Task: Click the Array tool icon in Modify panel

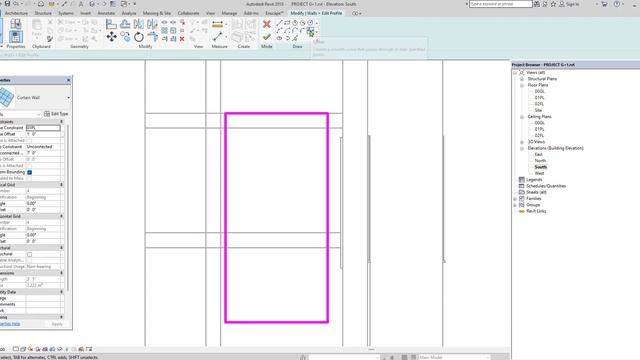Action: 164,31
